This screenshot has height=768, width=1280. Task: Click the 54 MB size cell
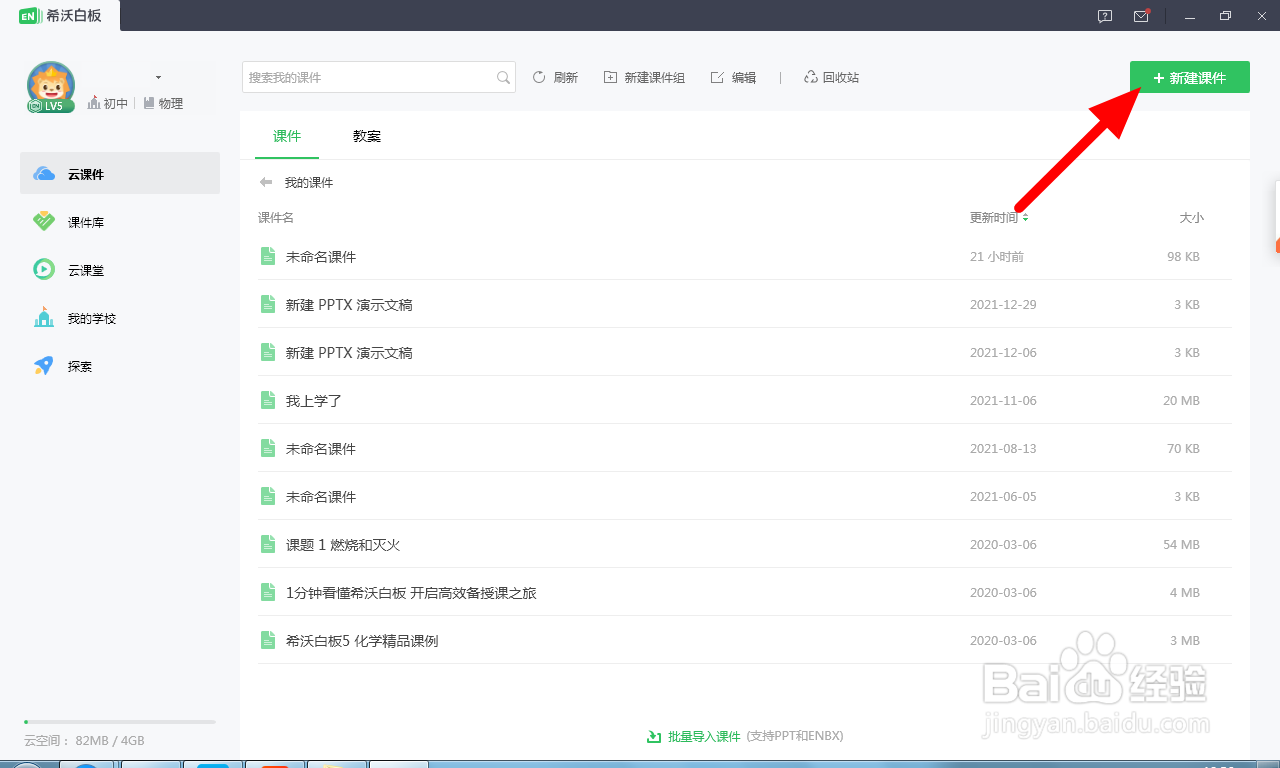1181,544
